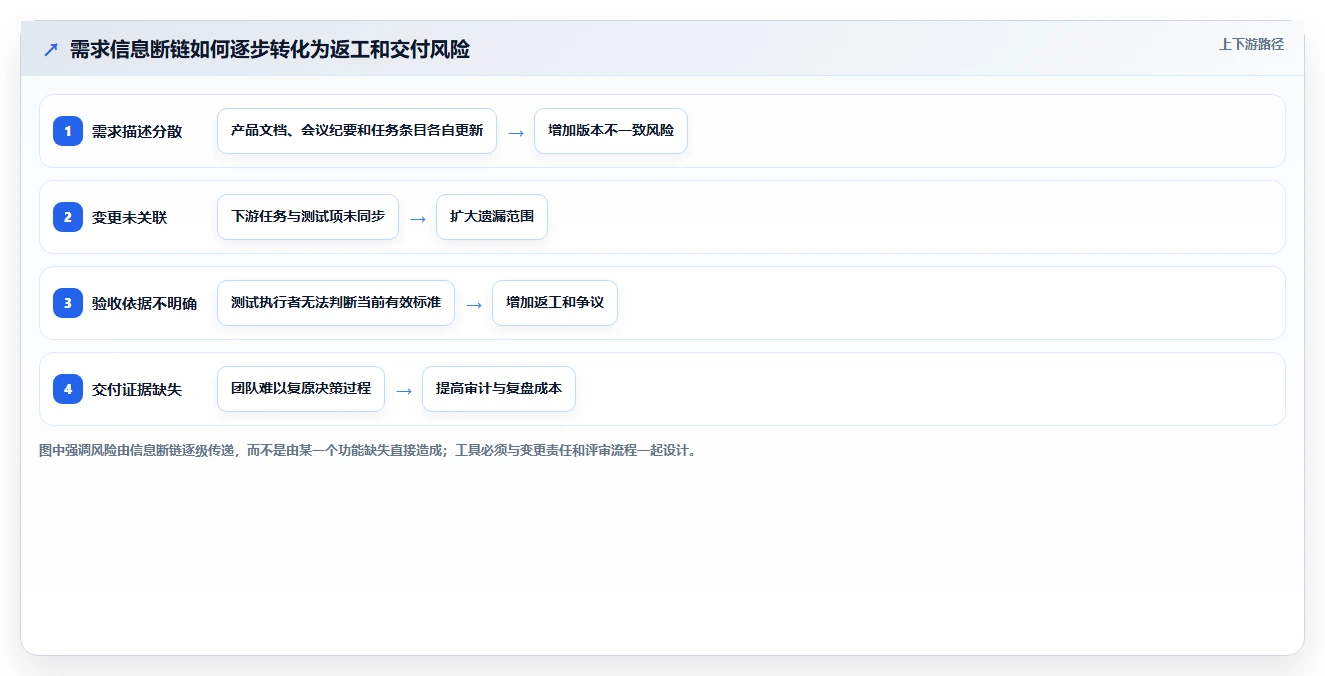Click the 上下游路径 label
1325x676 pixels.
(1251, 45)
